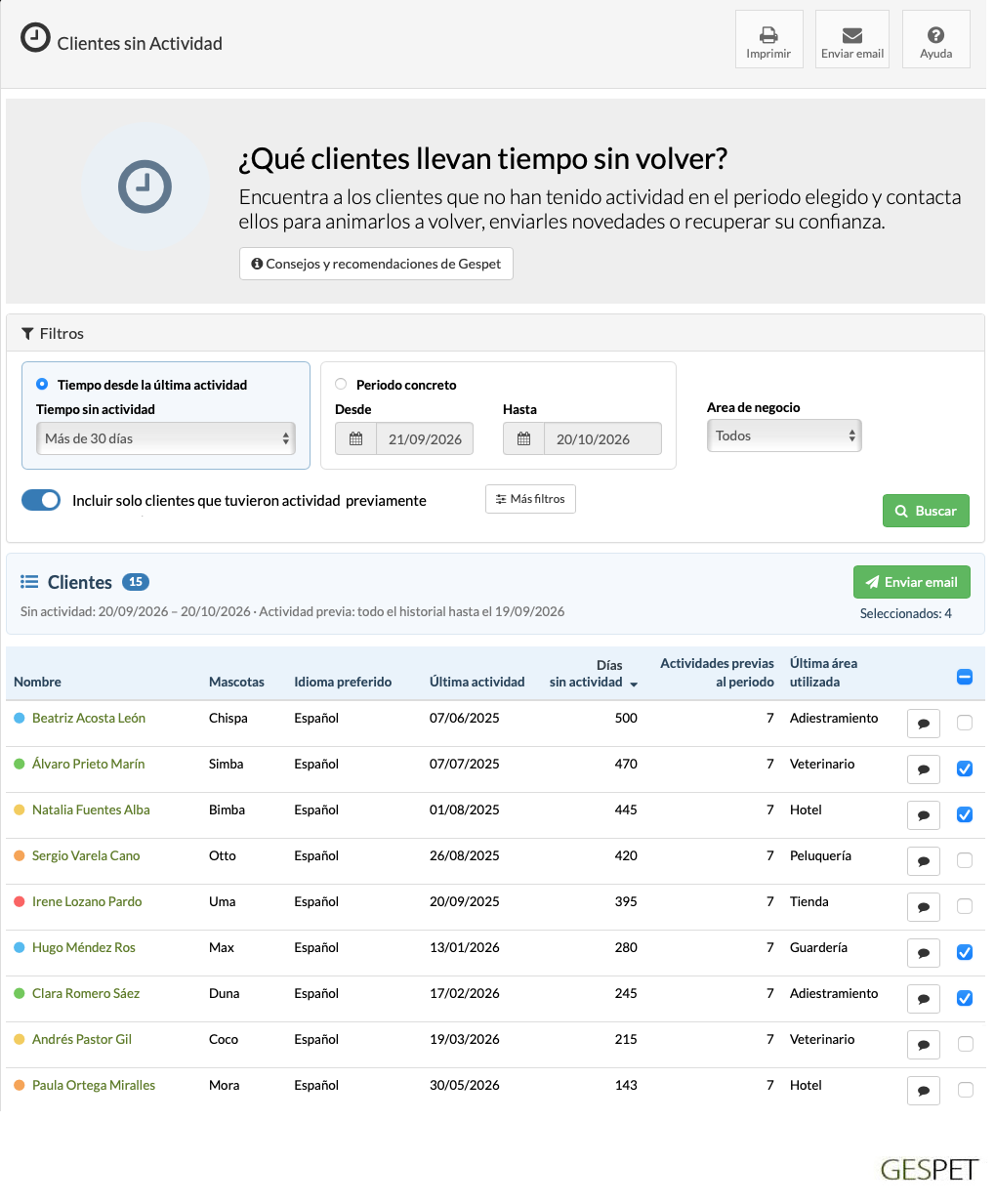Click comment icon for Sergio Varela Cano
Screen dimensions: 995x1204
point(924,861)
